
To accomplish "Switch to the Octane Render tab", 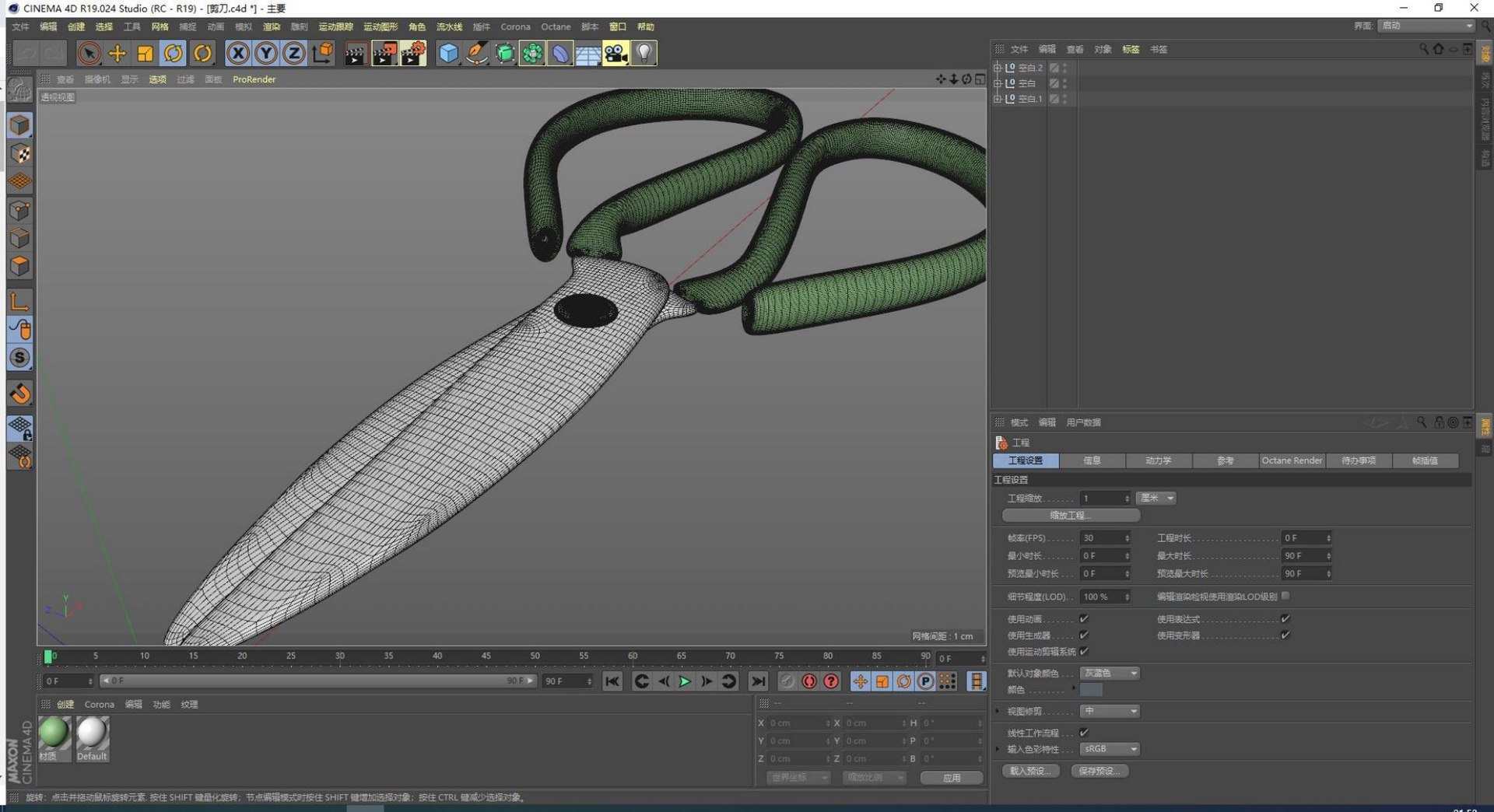I will coord(1292,460).
